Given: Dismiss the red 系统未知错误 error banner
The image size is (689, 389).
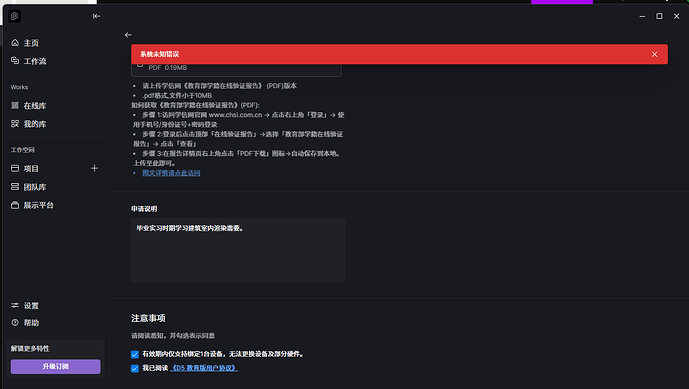Looking at the screenshot, I should coord(654,54).
